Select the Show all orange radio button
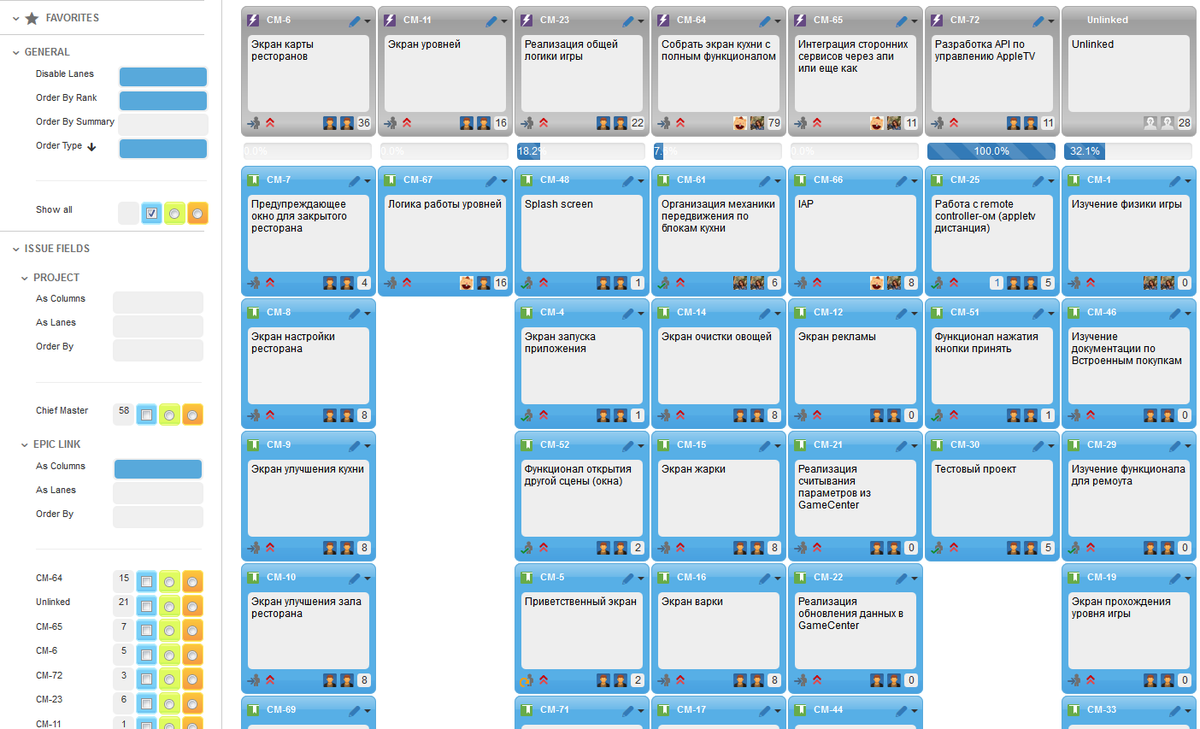 [197, 213]
